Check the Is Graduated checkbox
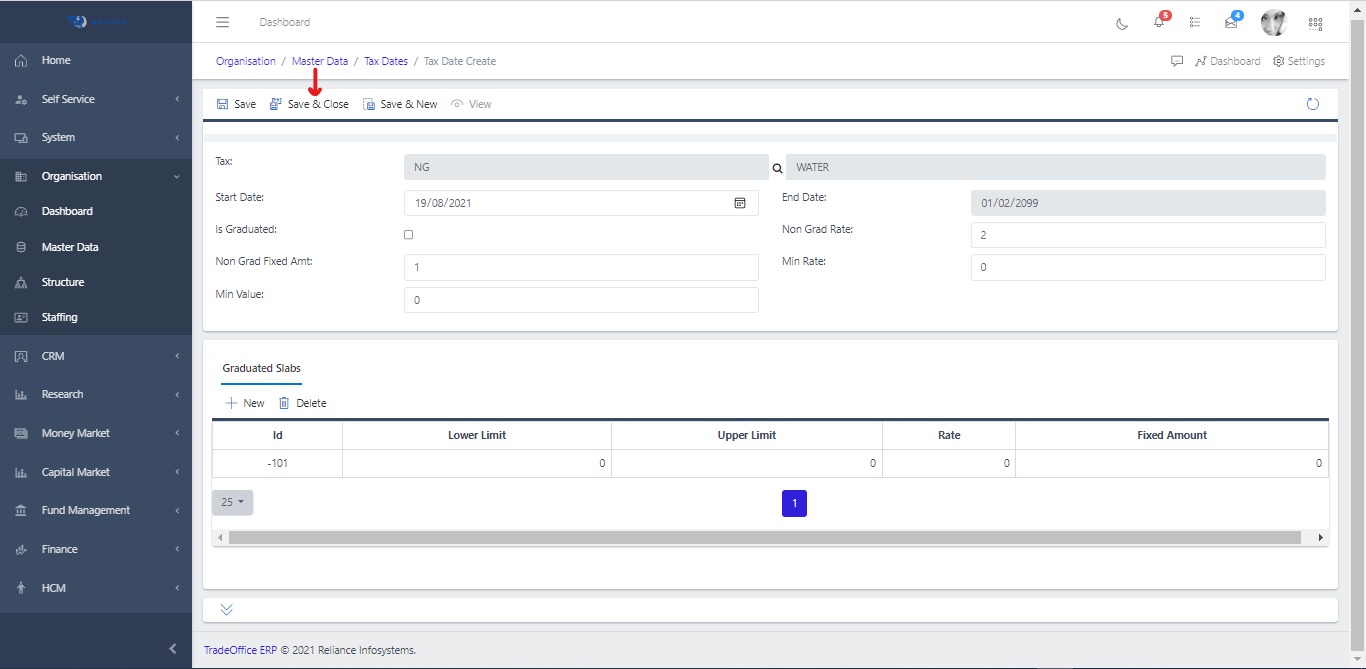The image size is (1366, 669). pos(408,235)
